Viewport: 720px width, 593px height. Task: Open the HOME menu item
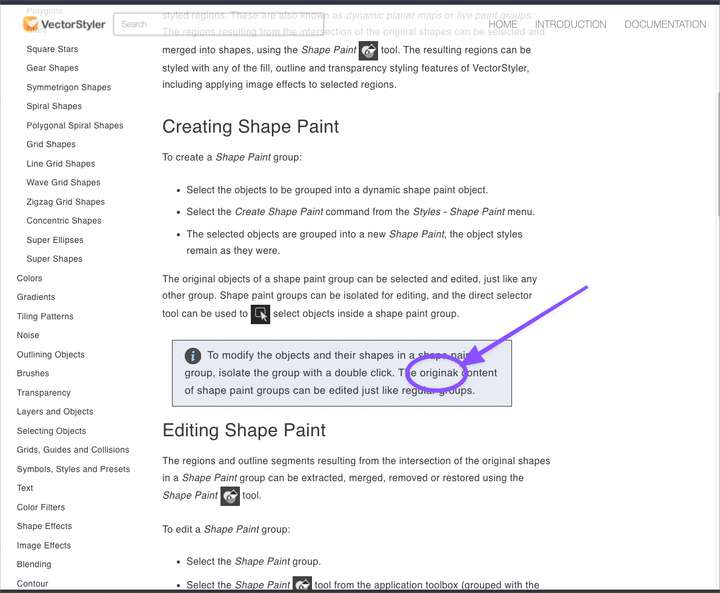coord(503,24)
